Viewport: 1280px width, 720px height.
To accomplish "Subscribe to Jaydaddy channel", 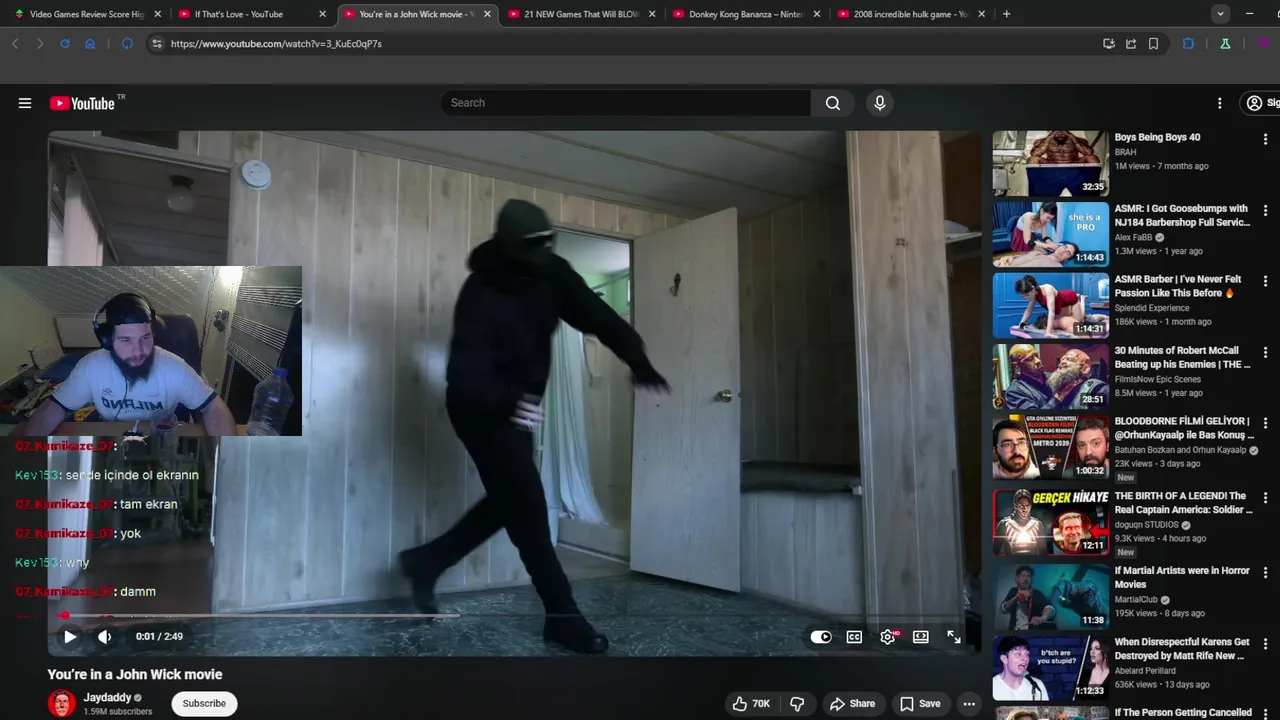I will click(x=204, y=703).
